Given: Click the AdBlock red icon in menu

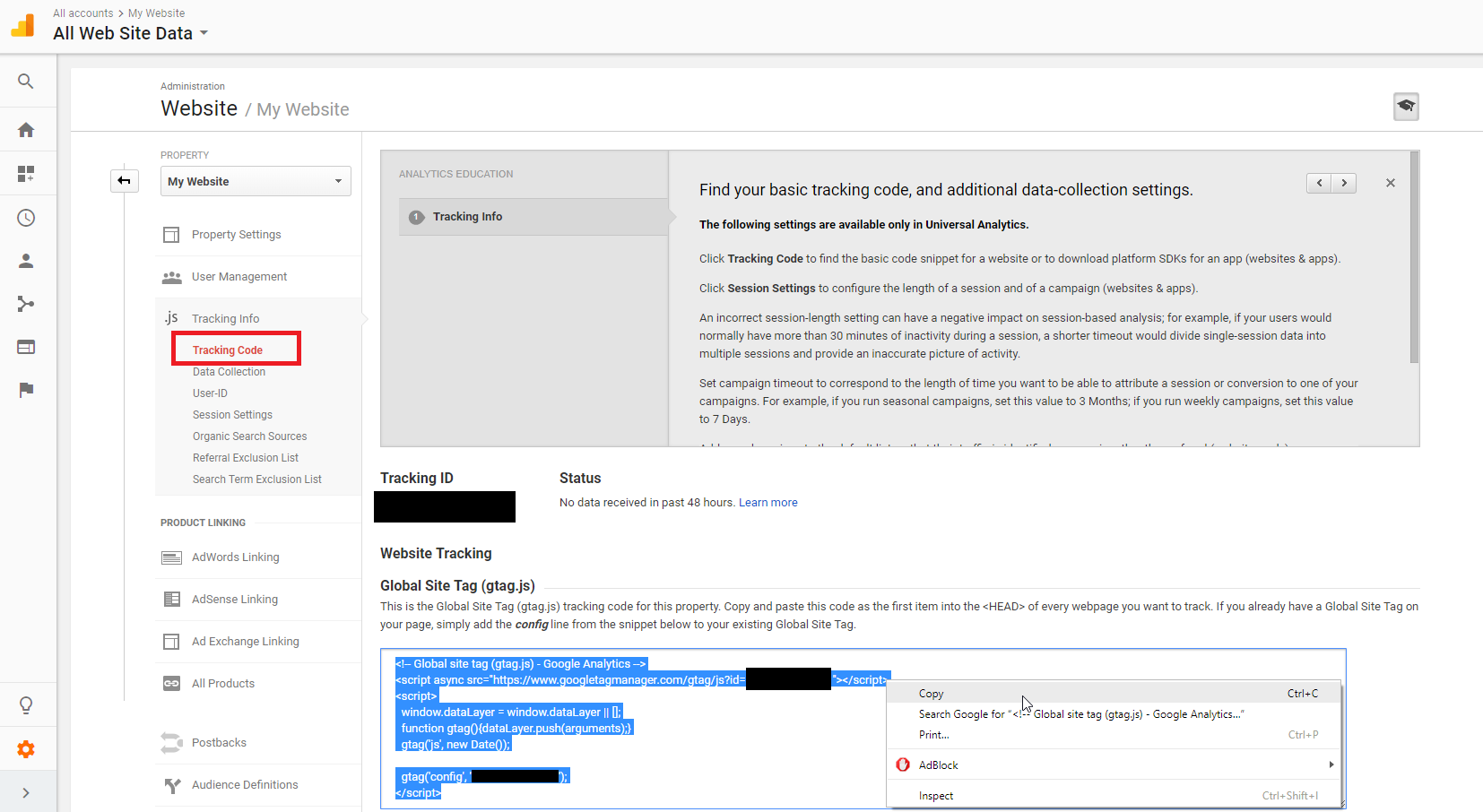Looking at the screenshot, I should pyautogui.click(x=903, y=764).
